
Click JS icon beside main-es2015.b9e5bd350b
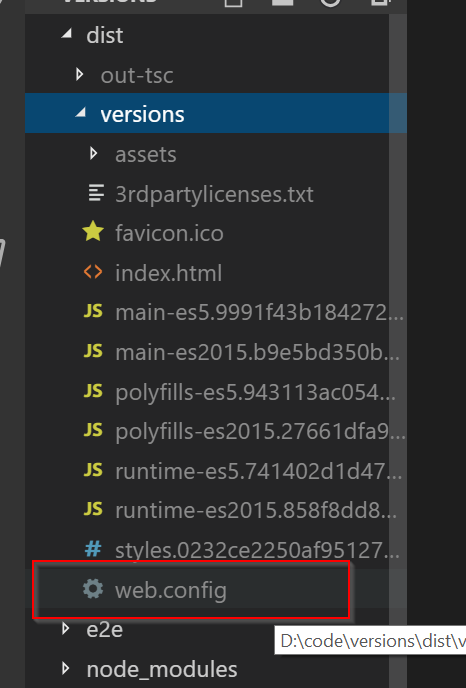point(93,351)
